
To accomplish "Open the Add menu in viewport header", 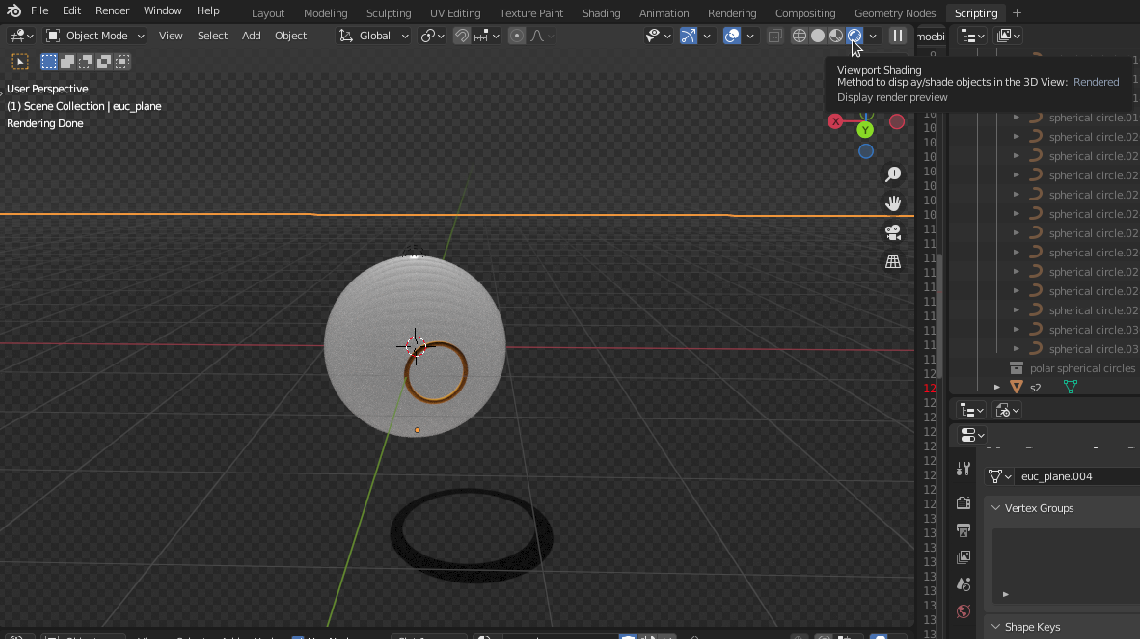I will (251, 36).
